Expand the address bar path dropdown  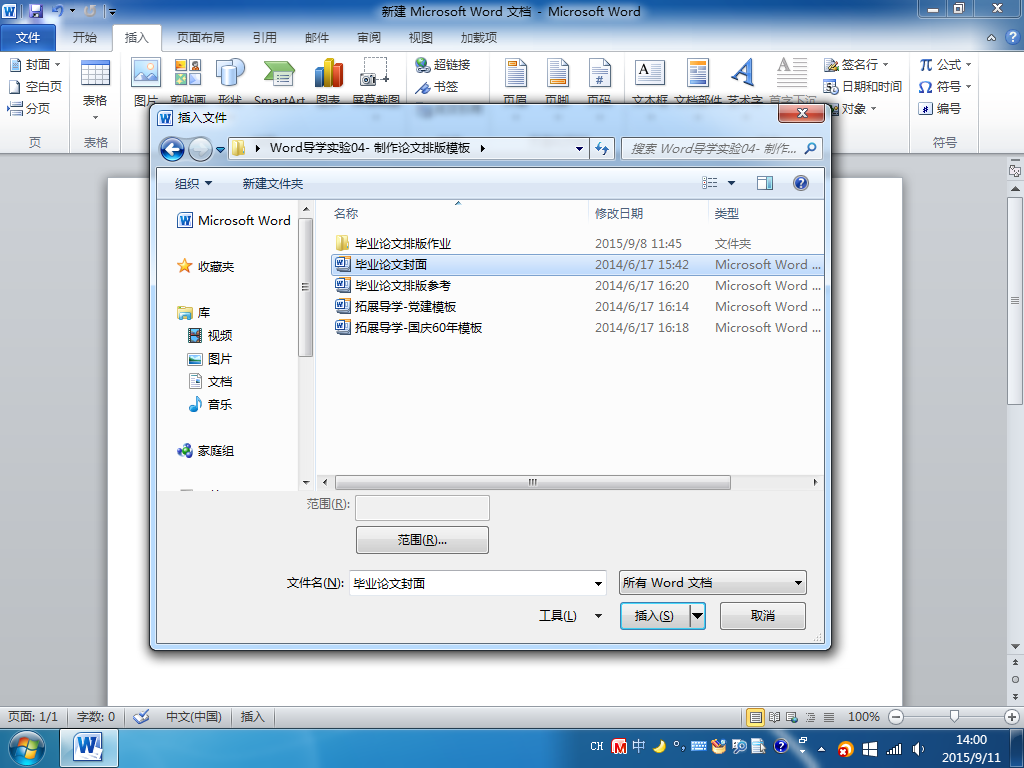coord(579,149)
